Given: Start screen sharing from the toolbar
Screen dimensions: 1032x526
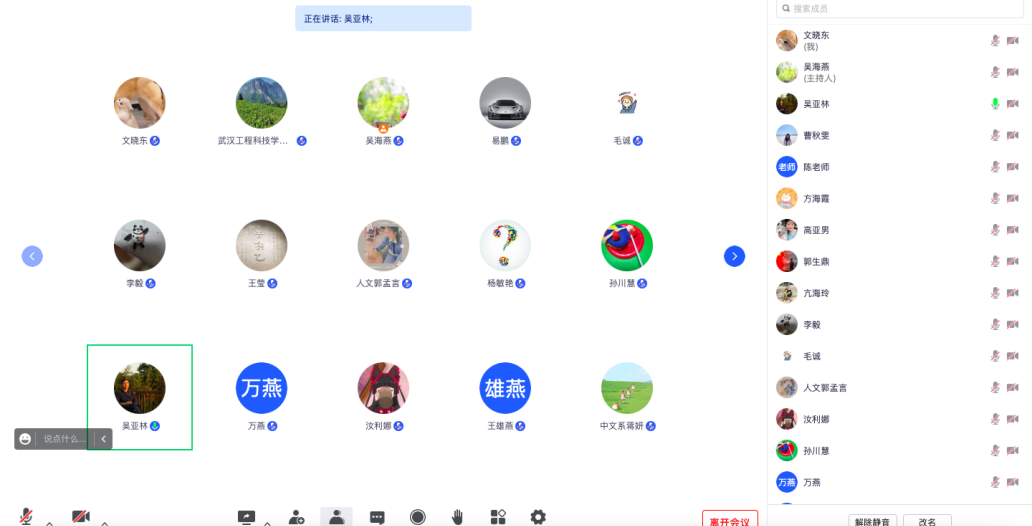Looking at the screenshot, I should [x=246, y=517].
